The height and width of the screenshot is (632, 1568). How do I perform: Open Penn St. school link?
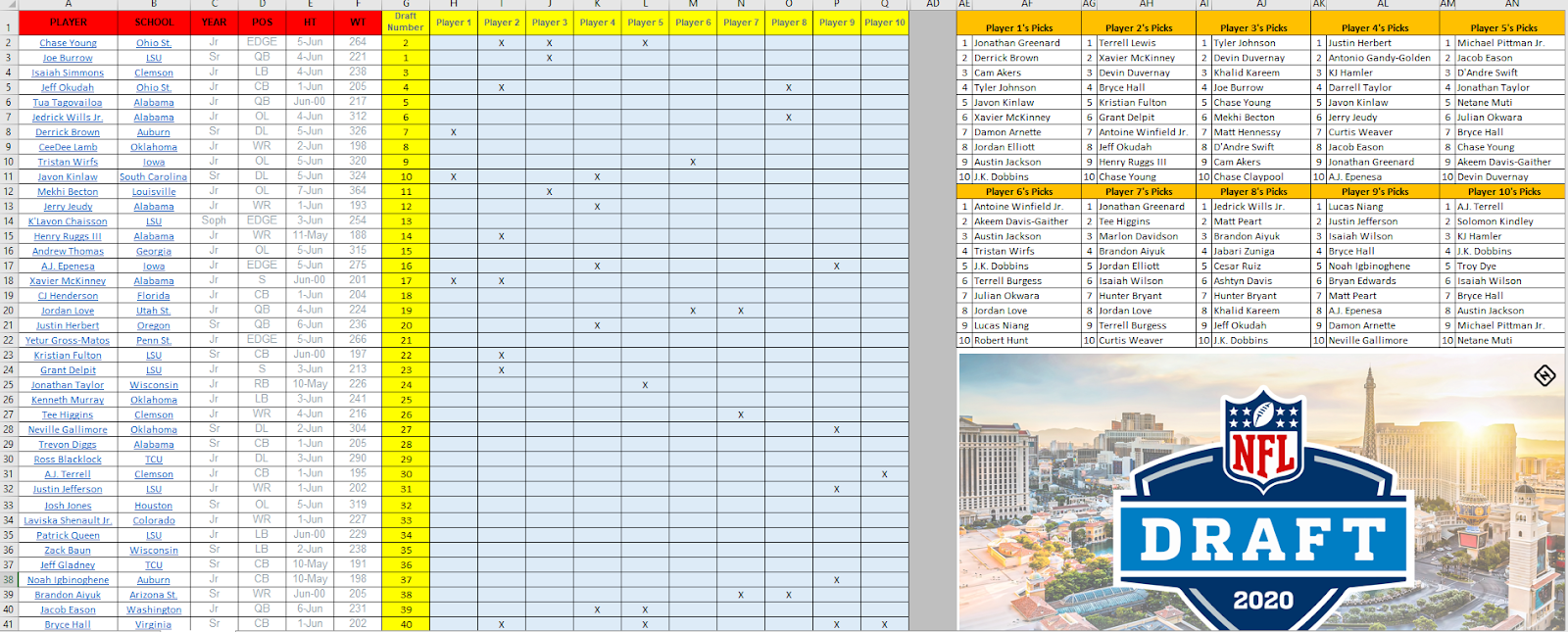coord(154,340)
